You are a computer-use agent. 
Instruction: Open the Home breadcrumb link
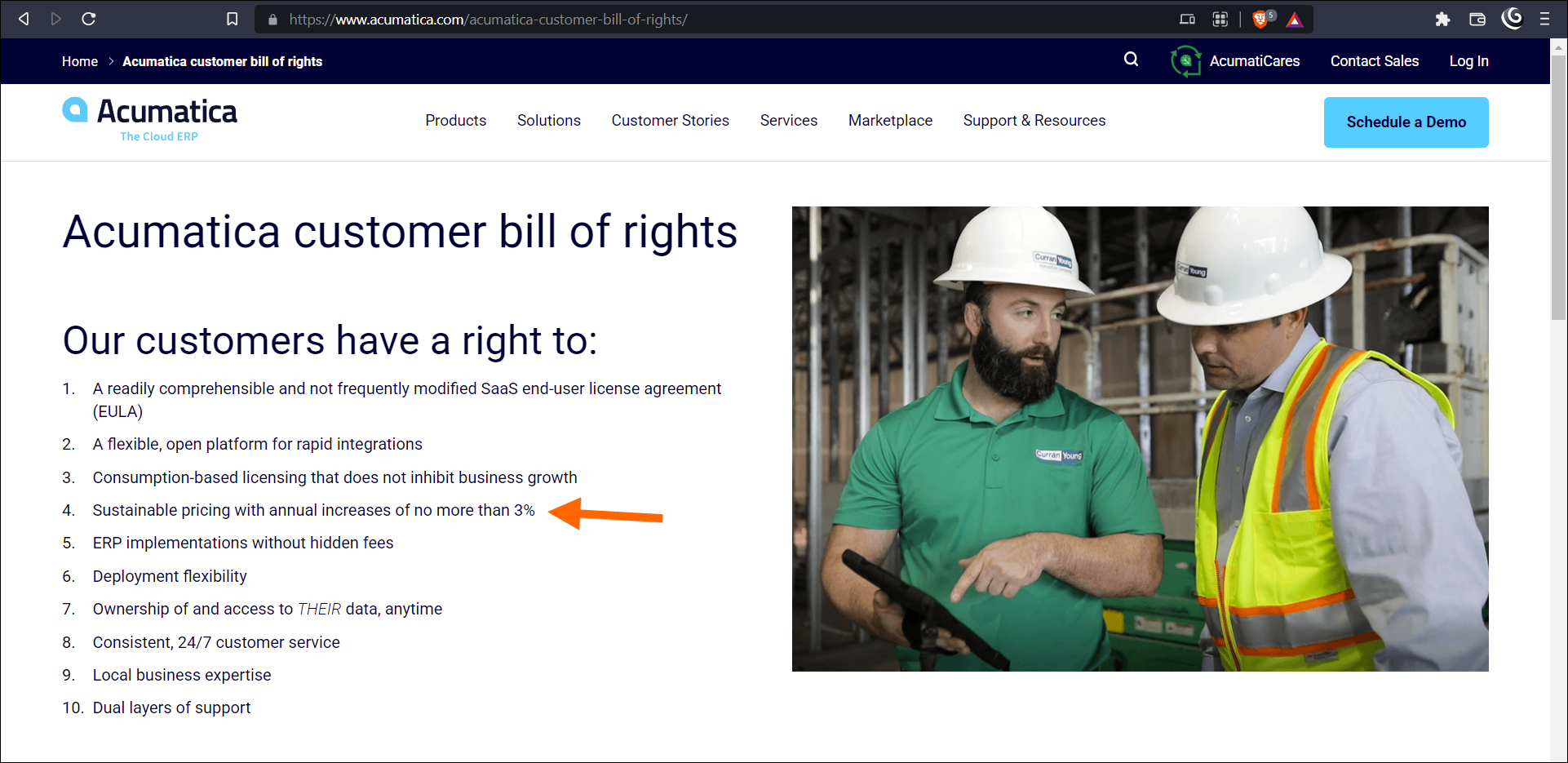tap(79, 60)
